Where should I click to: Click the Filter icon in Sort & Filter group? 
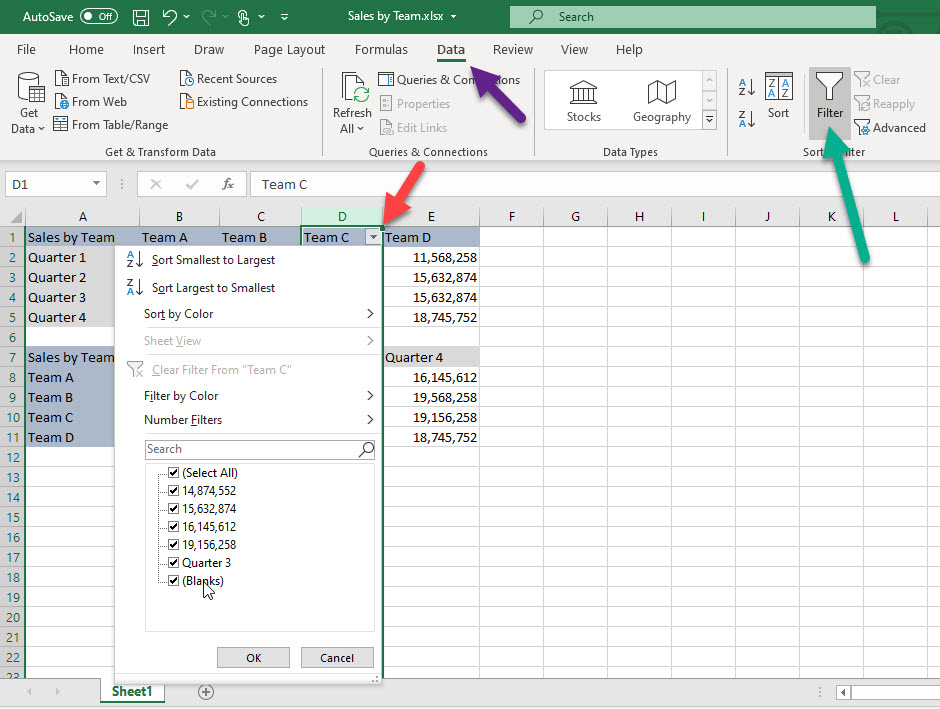[829, 95]
